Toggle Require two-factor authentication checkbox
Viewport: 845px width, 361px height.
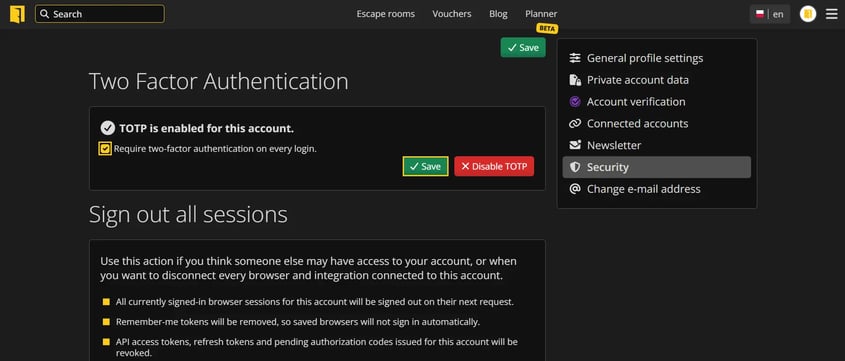105,148
